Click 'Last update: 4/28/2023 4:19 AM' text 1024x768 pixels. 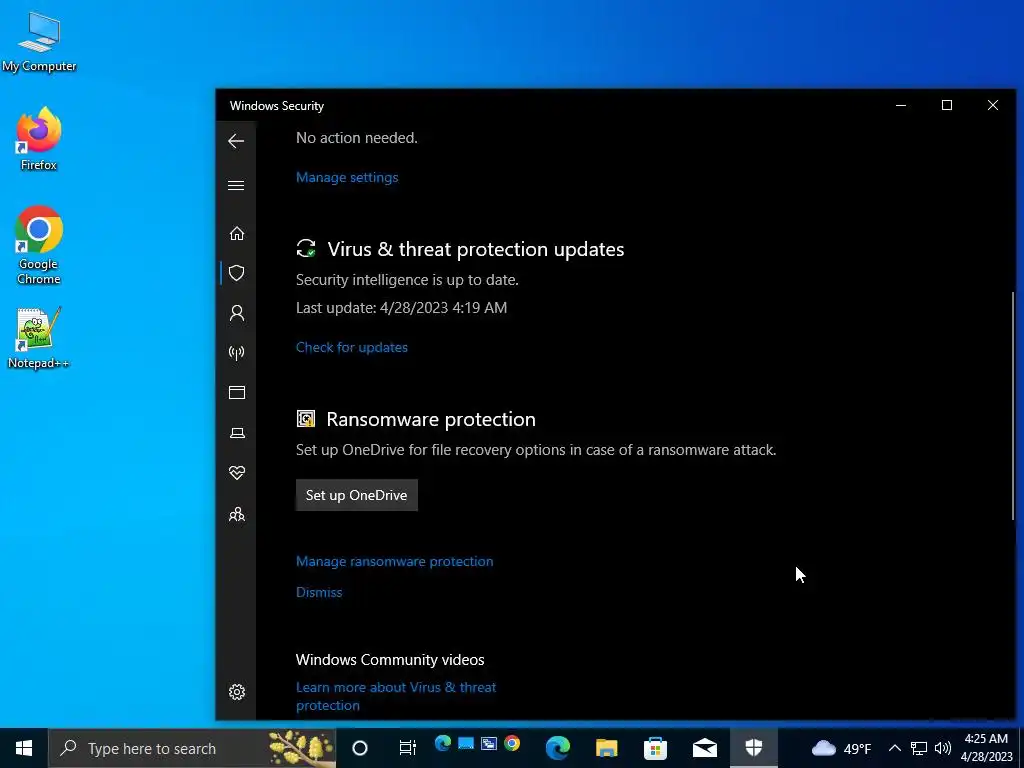[401, 308]
